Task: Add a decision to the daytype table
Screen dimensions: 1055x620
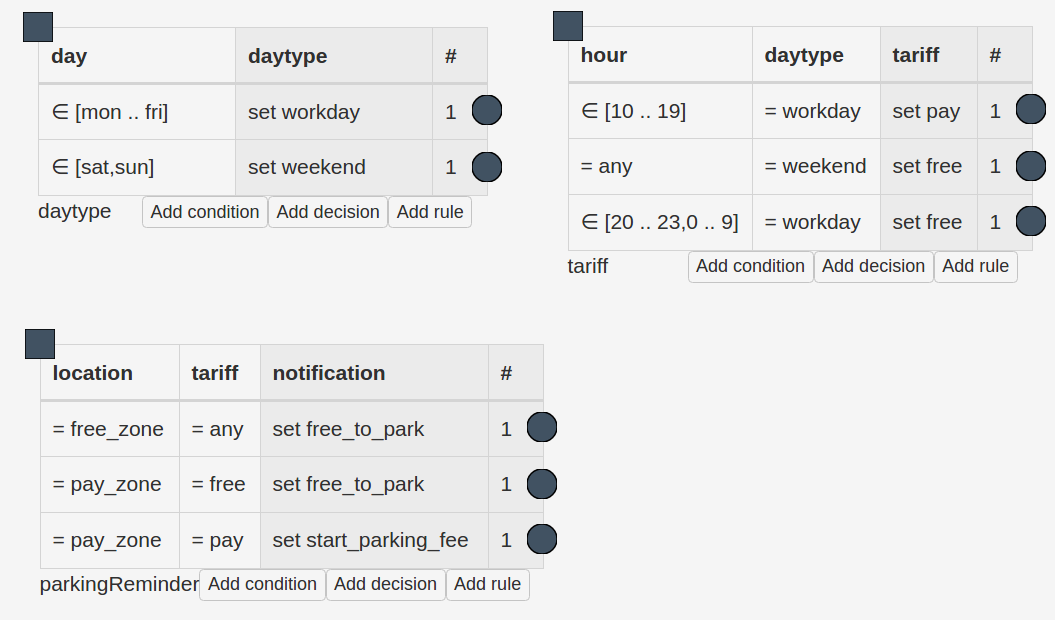Action: [328, 212]
